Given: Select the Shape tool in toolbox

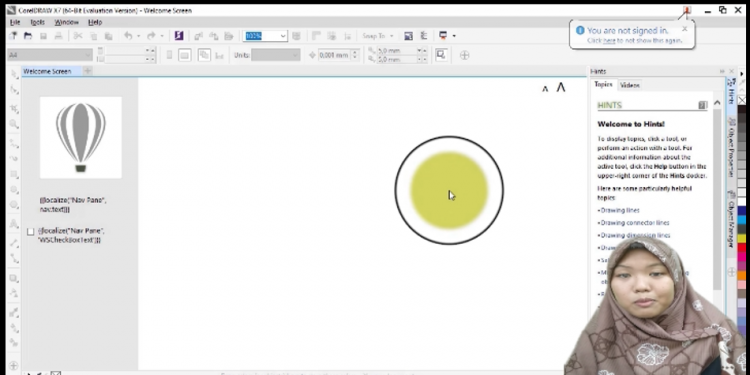Looking at the screenshot, I should 14,90.
